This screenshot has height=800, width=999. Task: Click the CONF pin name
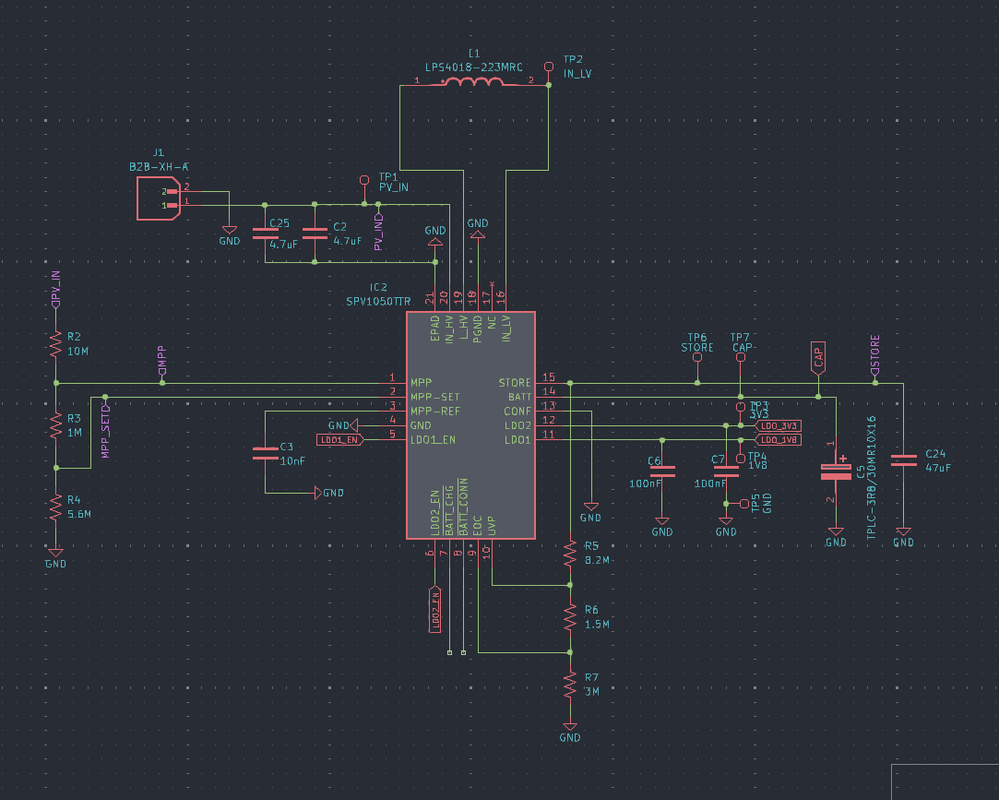click(517, 411)
